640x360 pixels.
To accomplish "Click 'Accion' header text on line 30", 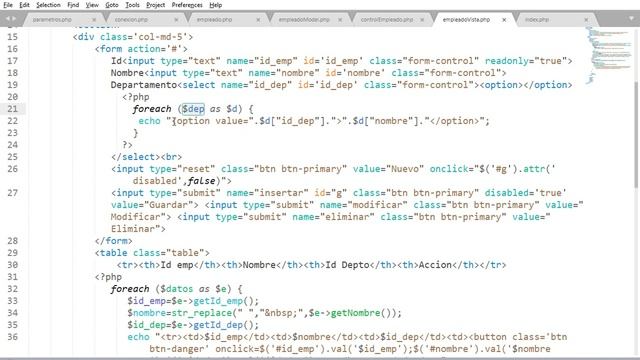I will click(x=436, y=265).
